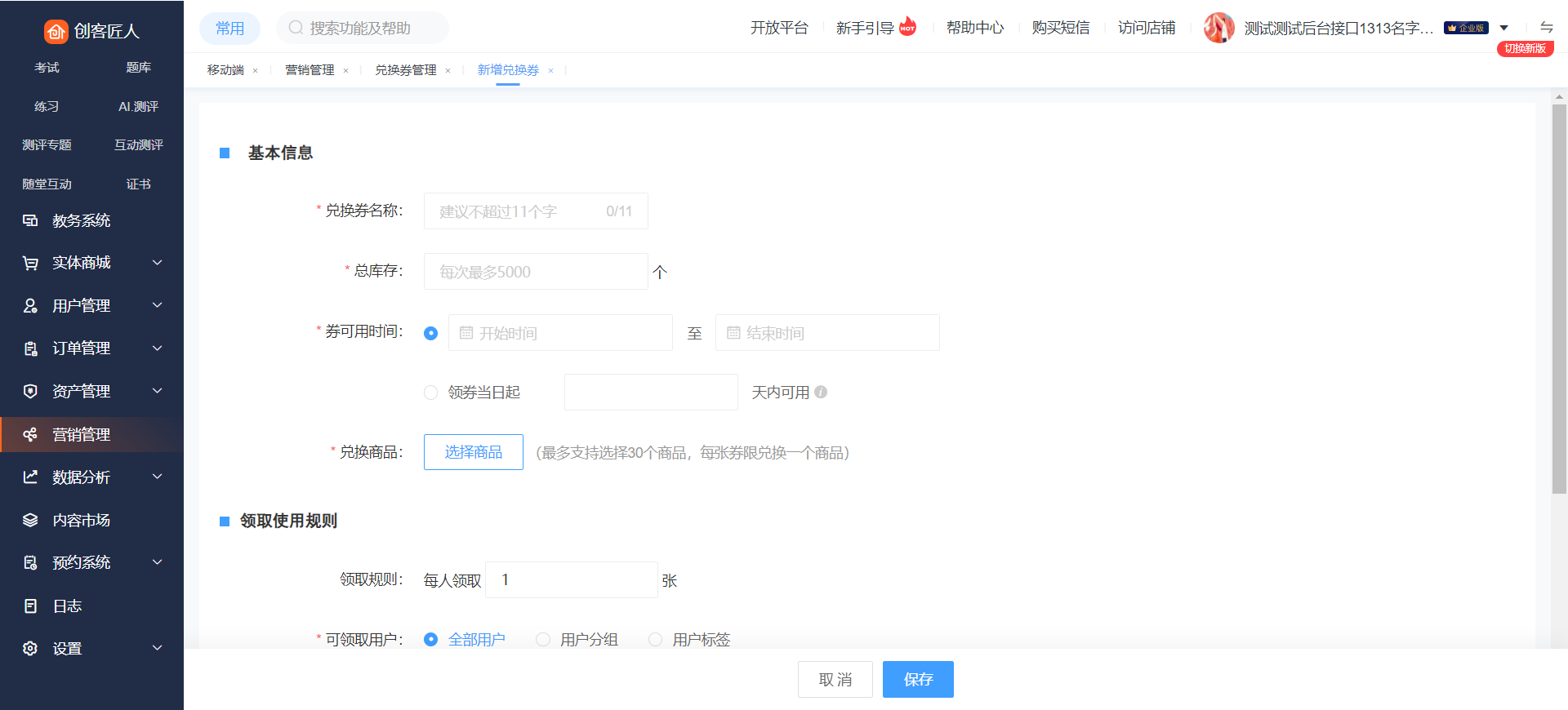
Task: Click the user avatar picture
Action: coord(1218,28)
